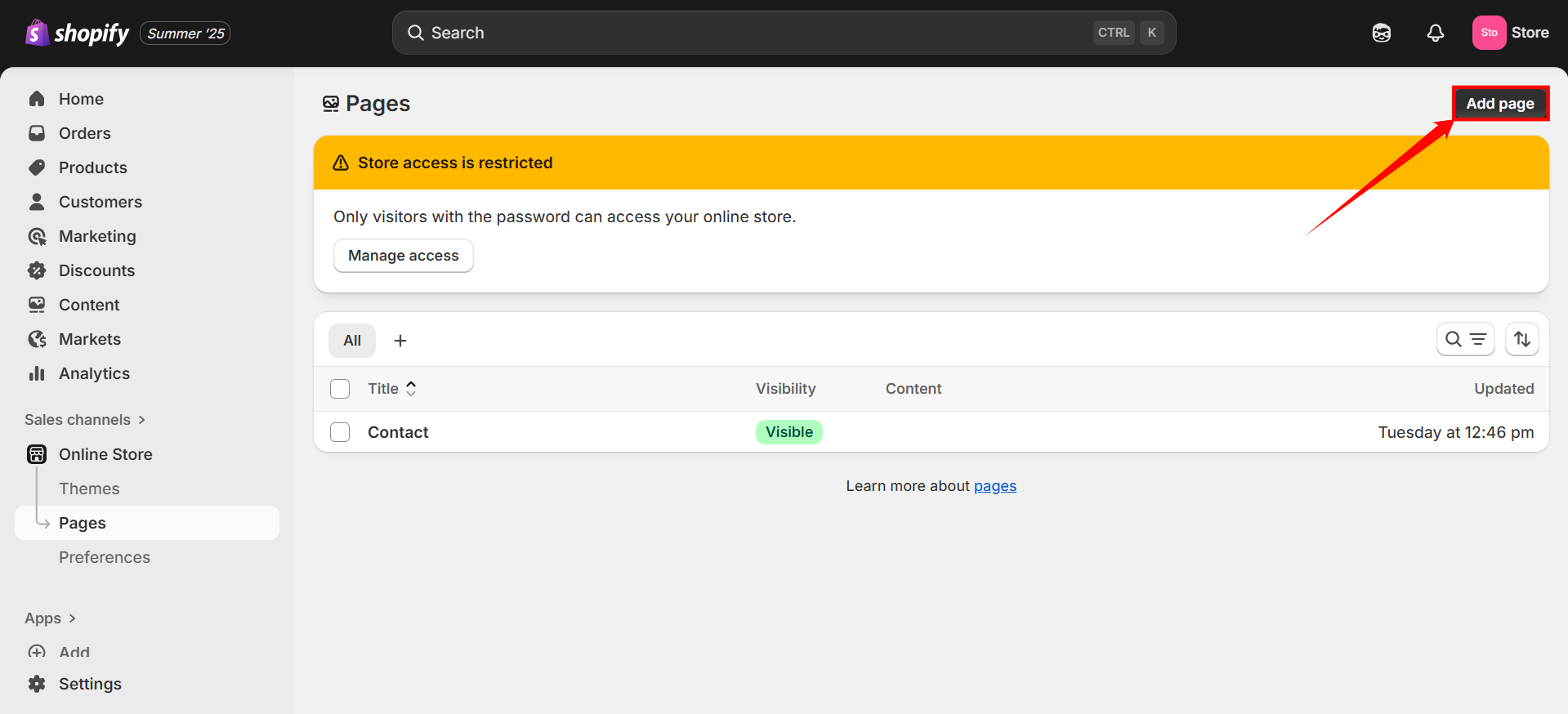Screen dimensions: 1568x714
Task: Open Themes under Online Store
Action: pos(89,489)
